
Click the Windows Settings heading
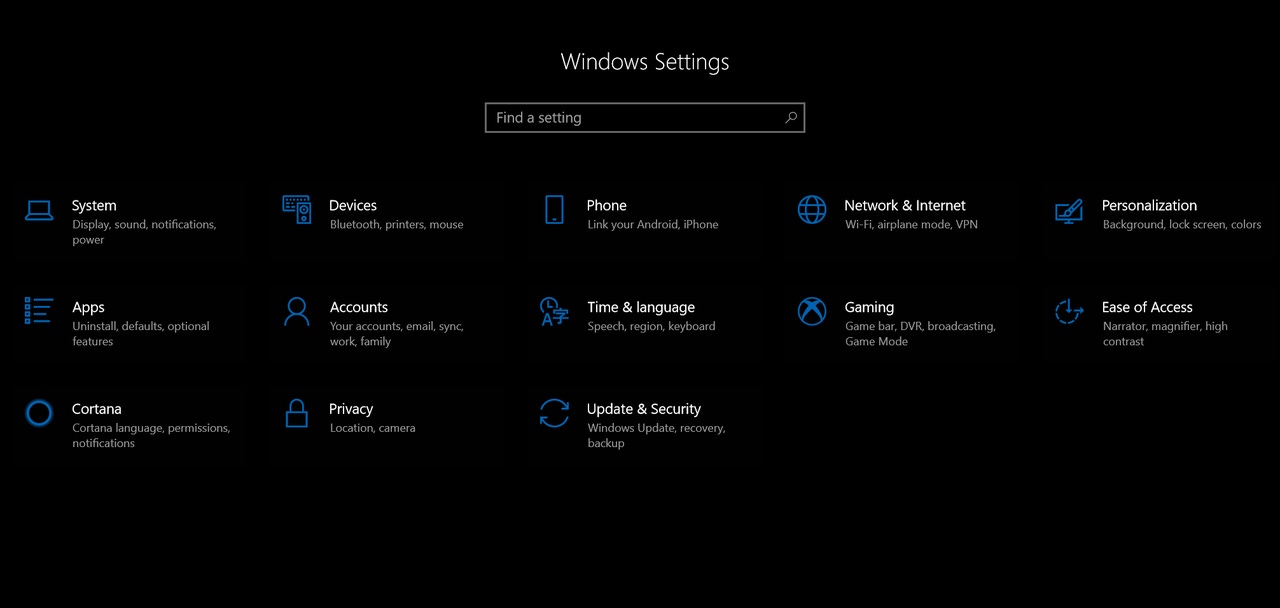[645, 62]
